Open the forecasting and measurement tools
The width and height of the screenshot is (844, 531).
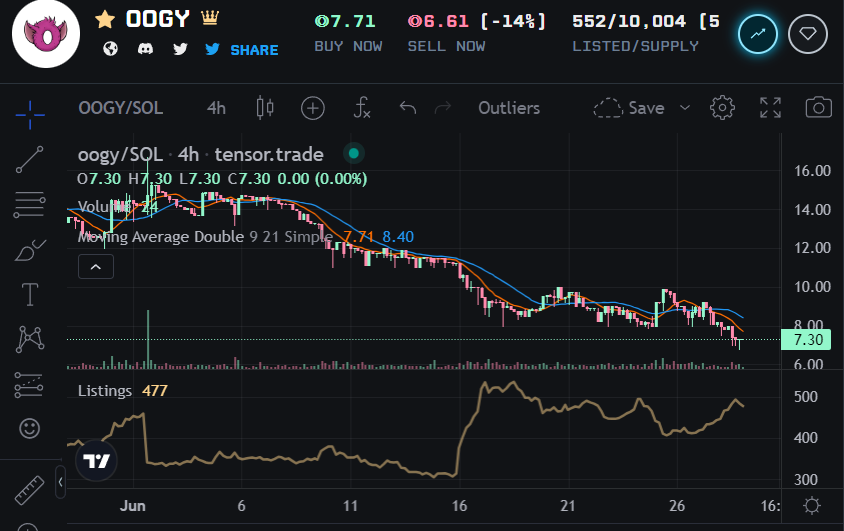point(29,385)
